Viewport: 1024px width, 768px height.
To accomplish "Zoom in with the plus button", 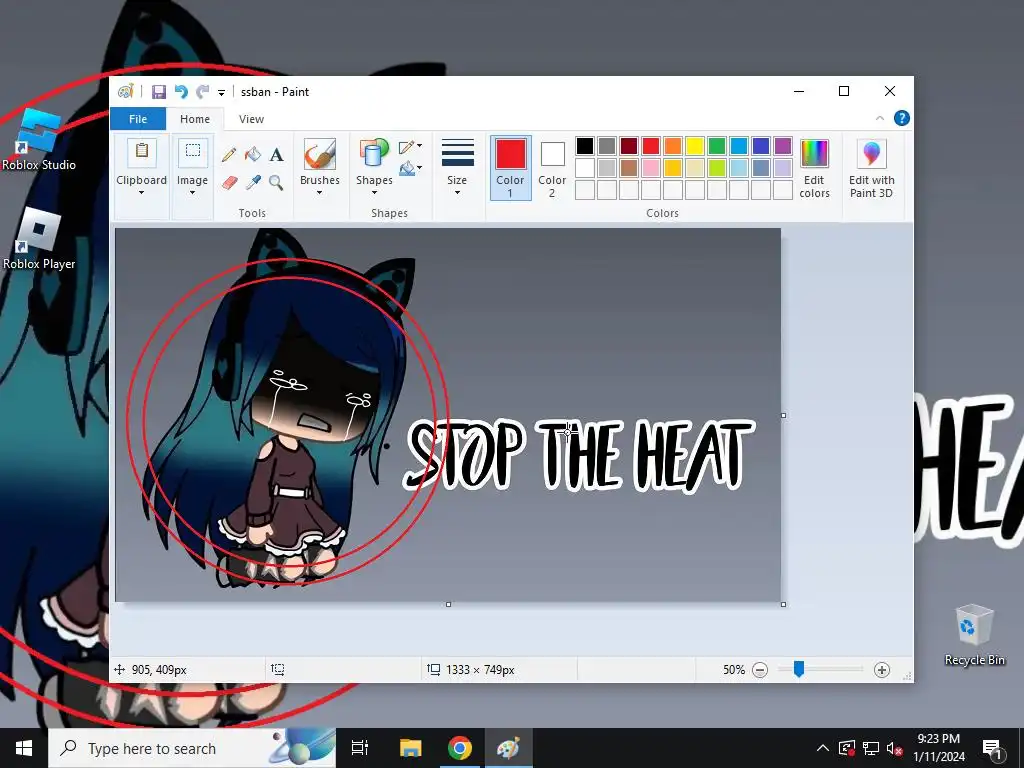I will [x=882, y=669].
